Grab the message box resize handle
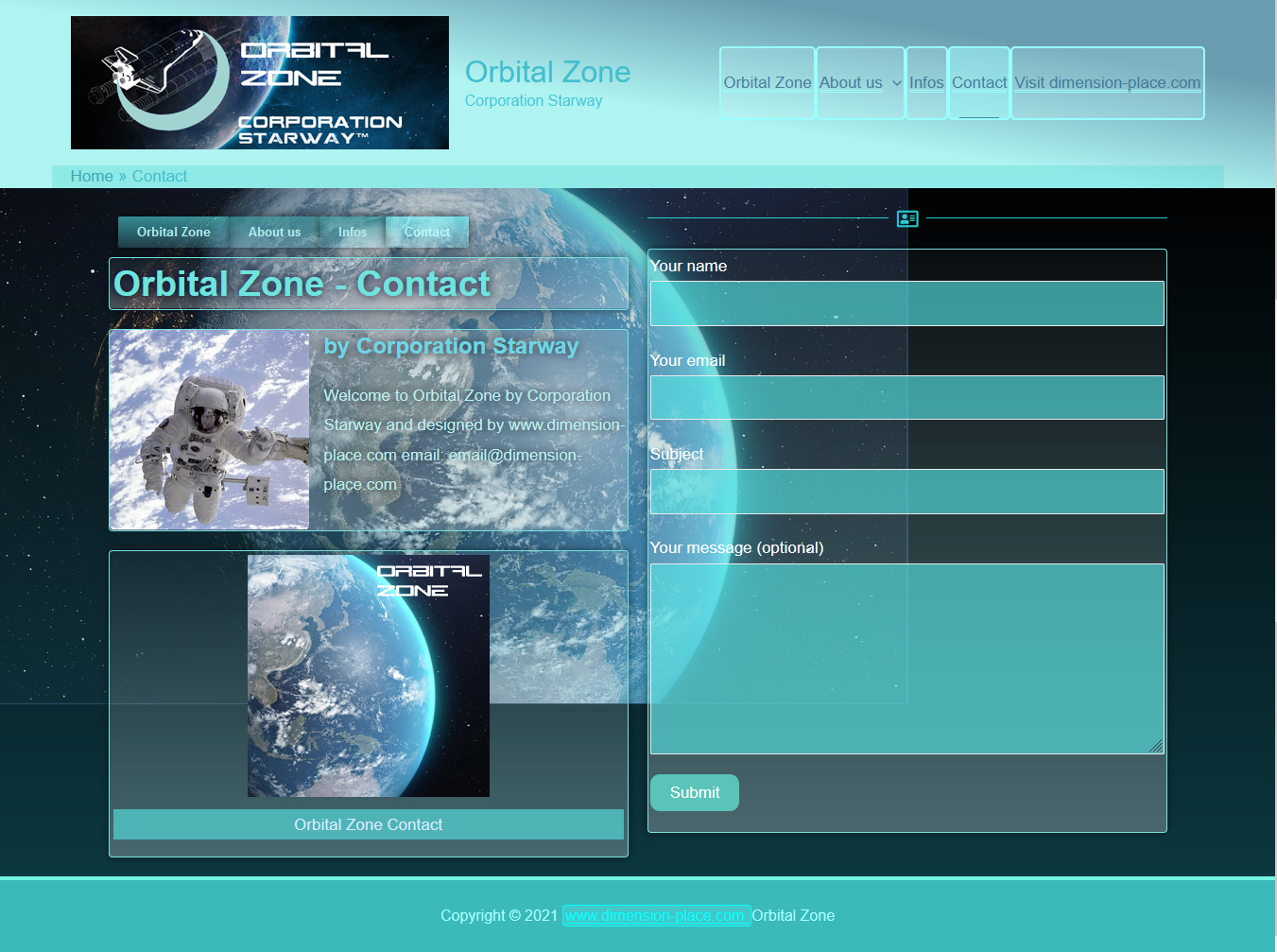This screenshot has width=1277, height=952. (1156, 746)
